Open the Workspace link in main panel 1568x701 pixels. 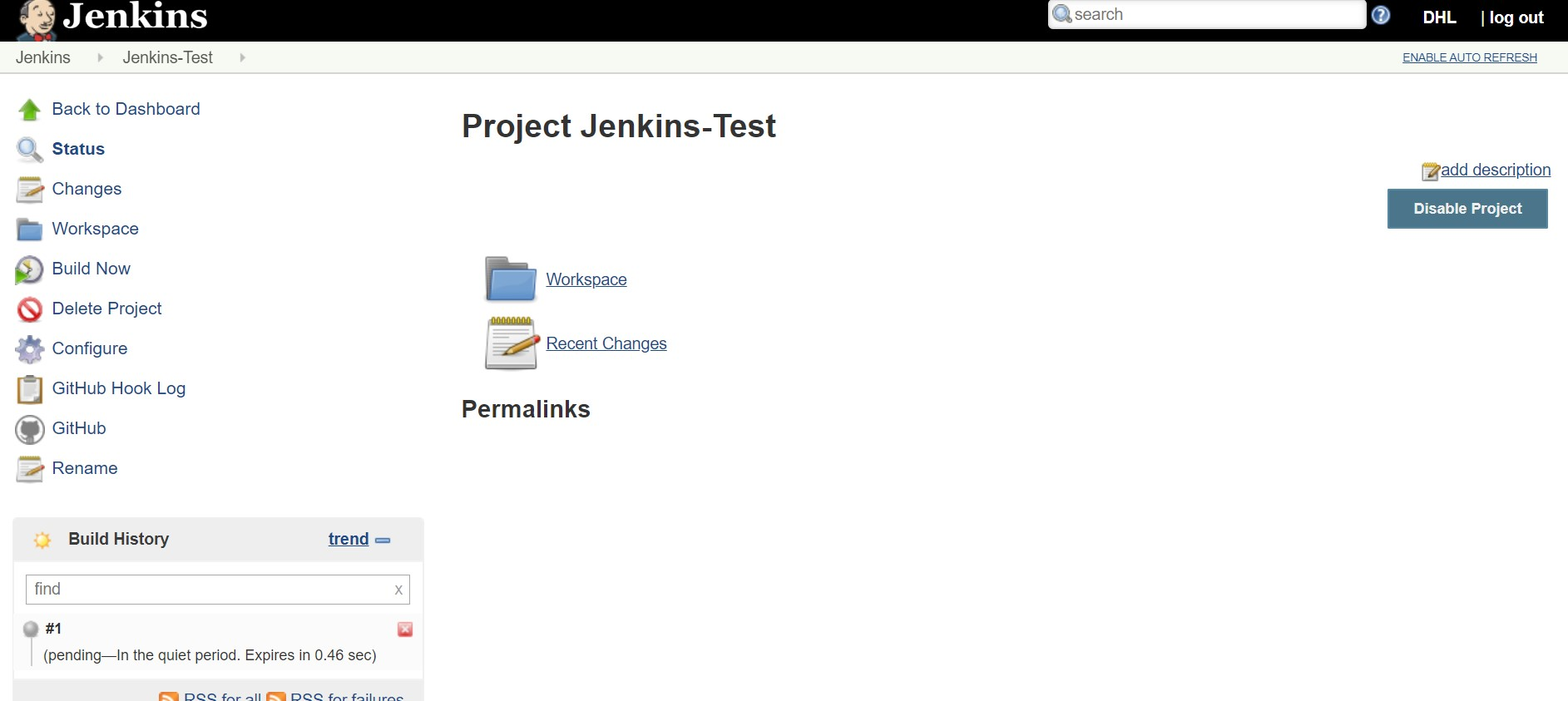coord(586,279)
